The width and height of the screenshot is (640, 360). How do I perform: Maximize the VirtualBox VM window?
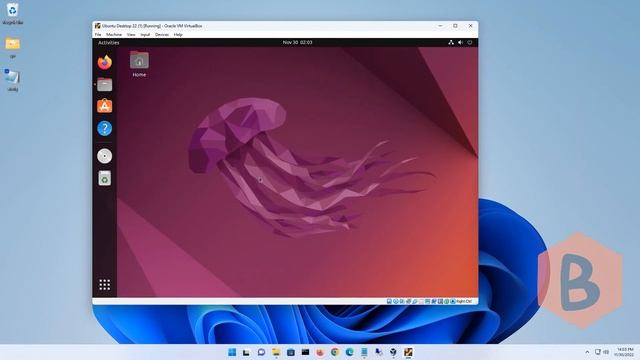pos(455,26)
